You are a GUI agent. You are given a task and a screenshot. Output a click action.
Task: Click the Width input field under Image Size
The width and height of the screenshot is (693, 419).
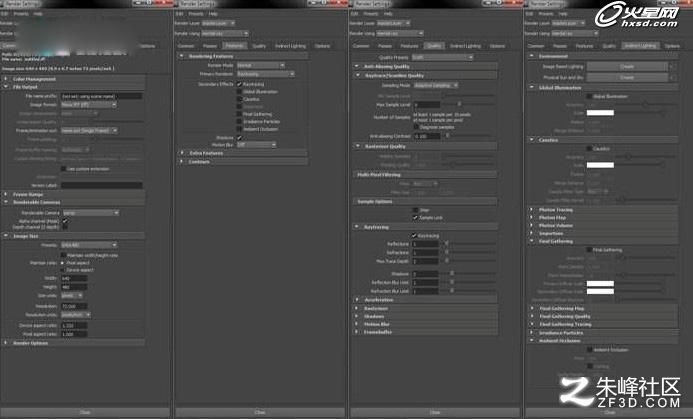pyautogui.click(x=74, y=278)
